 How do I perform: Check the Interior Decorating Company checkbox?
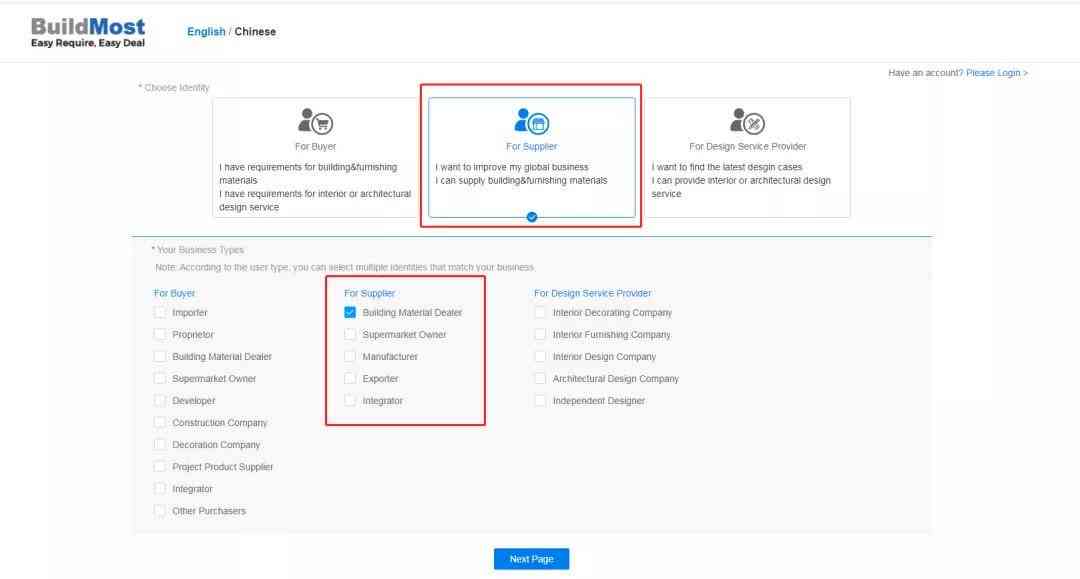(540, 313)
